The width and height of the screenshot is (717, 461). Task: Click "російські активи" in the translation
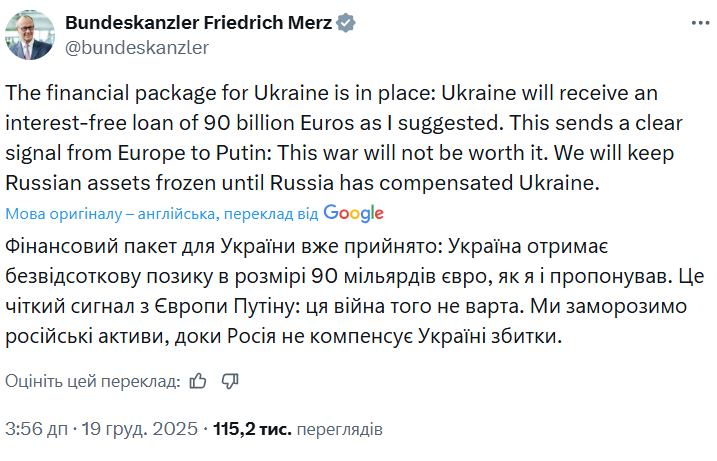click(x=73, y=337)
